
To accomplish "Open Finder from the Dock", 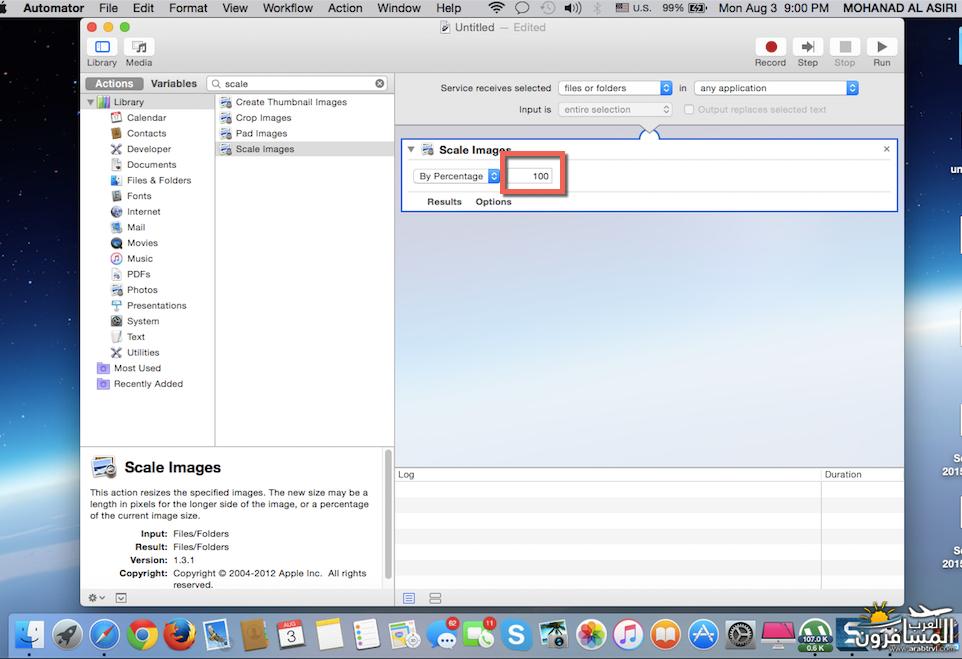I will click(28, 634).
